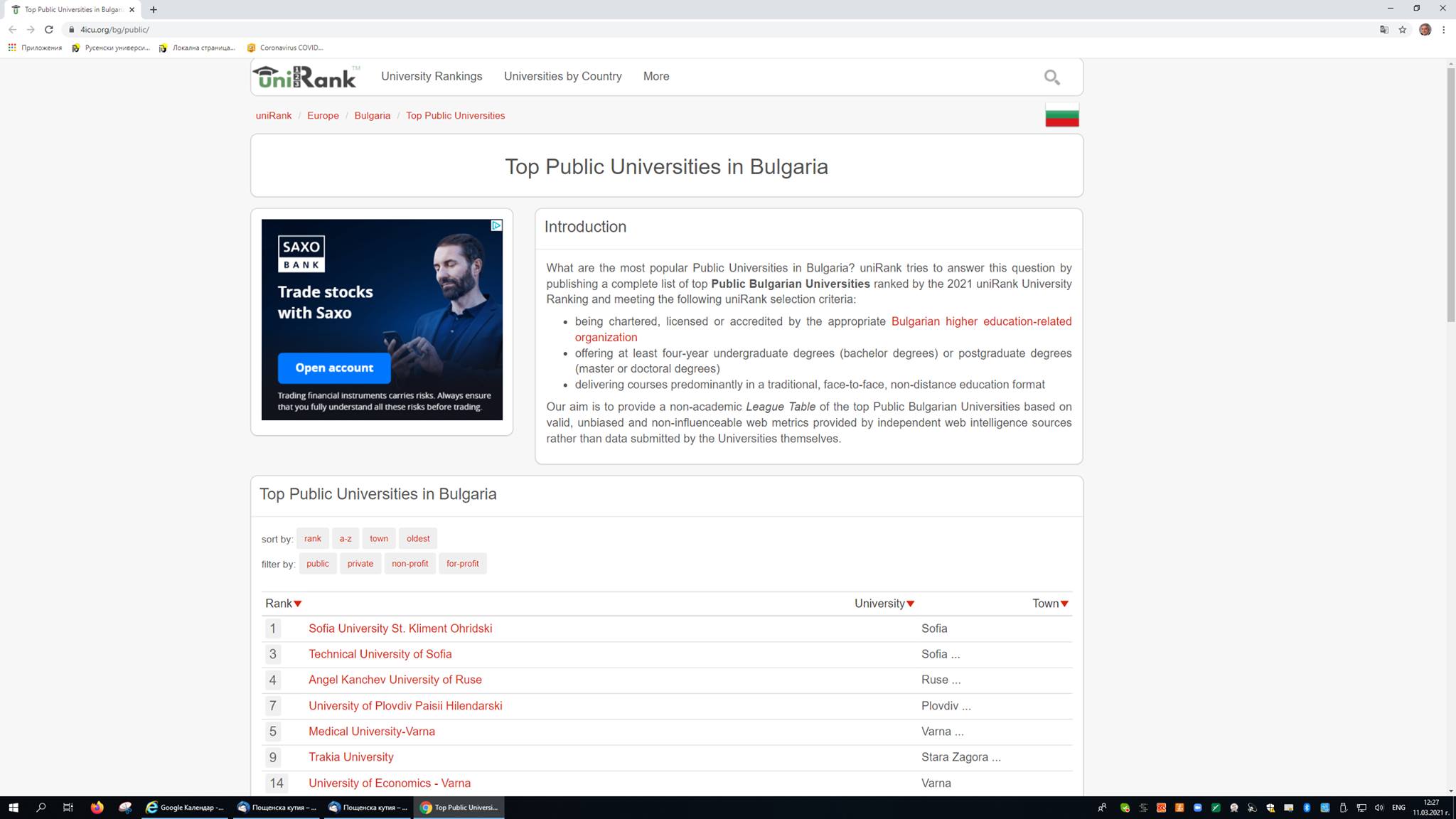This screenshot has height=819, width=1456.
Task: Open the University Rankings menu
Action: coord(431,76)
